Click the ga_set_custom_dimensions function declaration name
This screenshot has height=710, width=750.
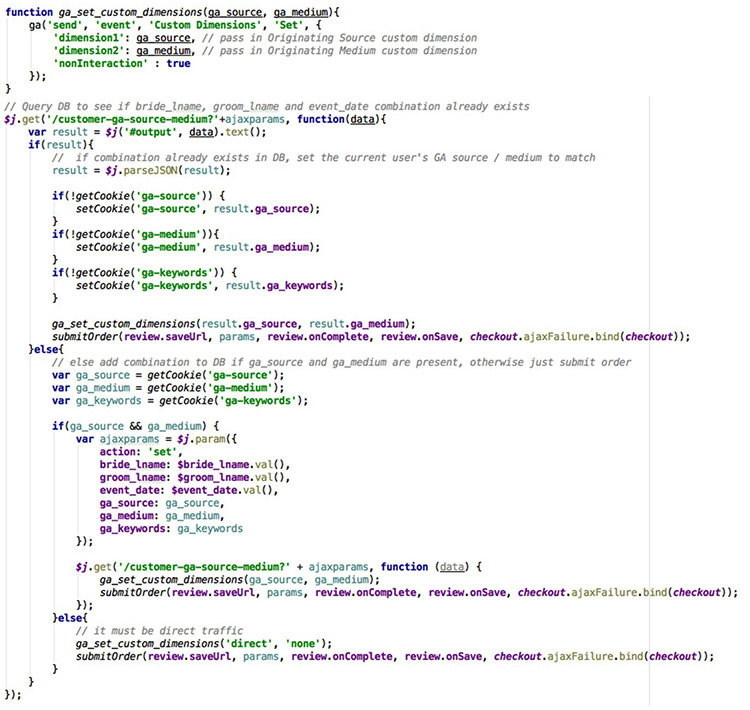pos(130,12)
